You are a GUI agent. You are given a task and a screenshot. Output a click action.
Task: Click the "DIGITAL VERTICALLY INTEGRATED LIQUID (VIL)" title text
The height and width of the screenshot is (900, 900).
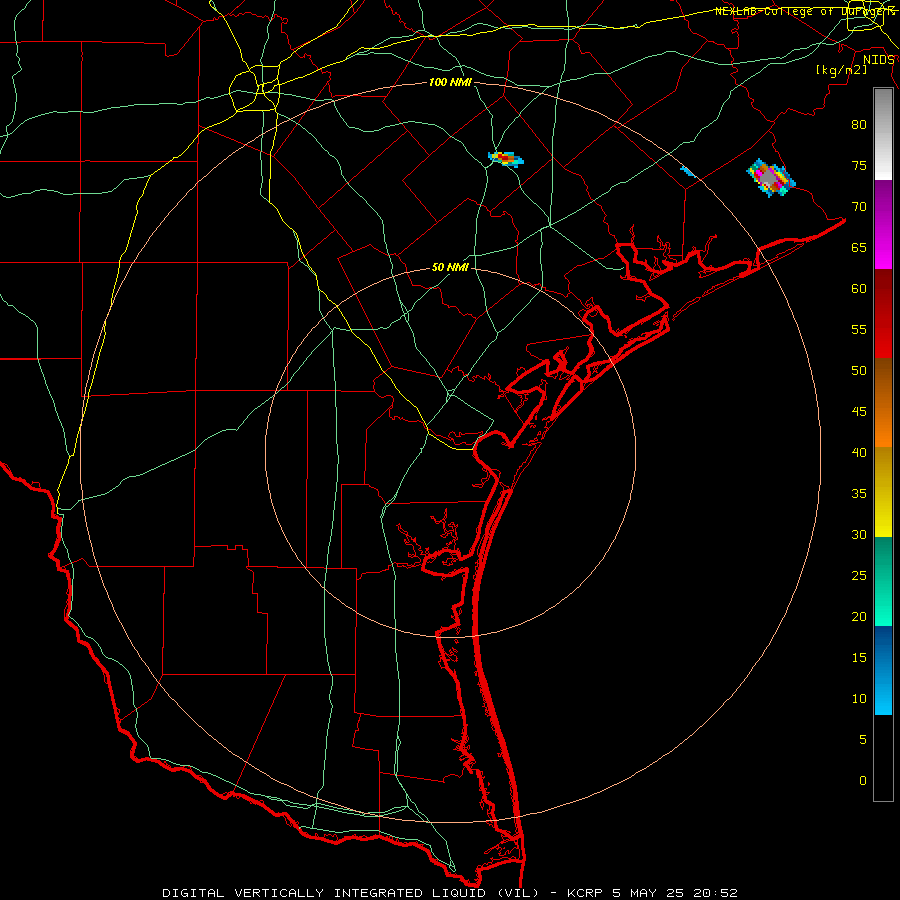351,893
